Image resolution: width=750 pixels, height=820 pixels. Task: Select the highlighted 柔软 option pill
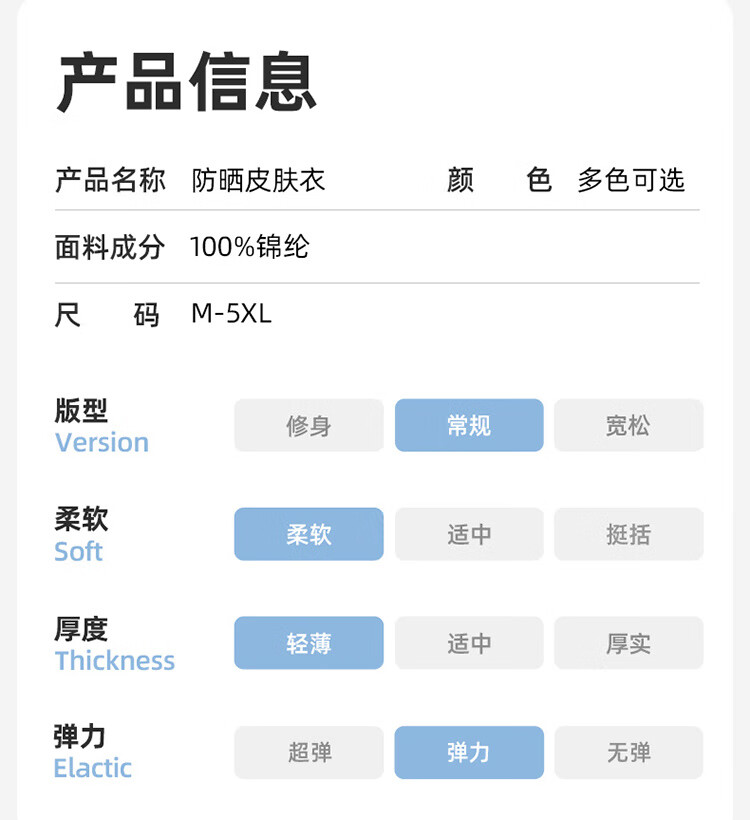pos(309,534)
